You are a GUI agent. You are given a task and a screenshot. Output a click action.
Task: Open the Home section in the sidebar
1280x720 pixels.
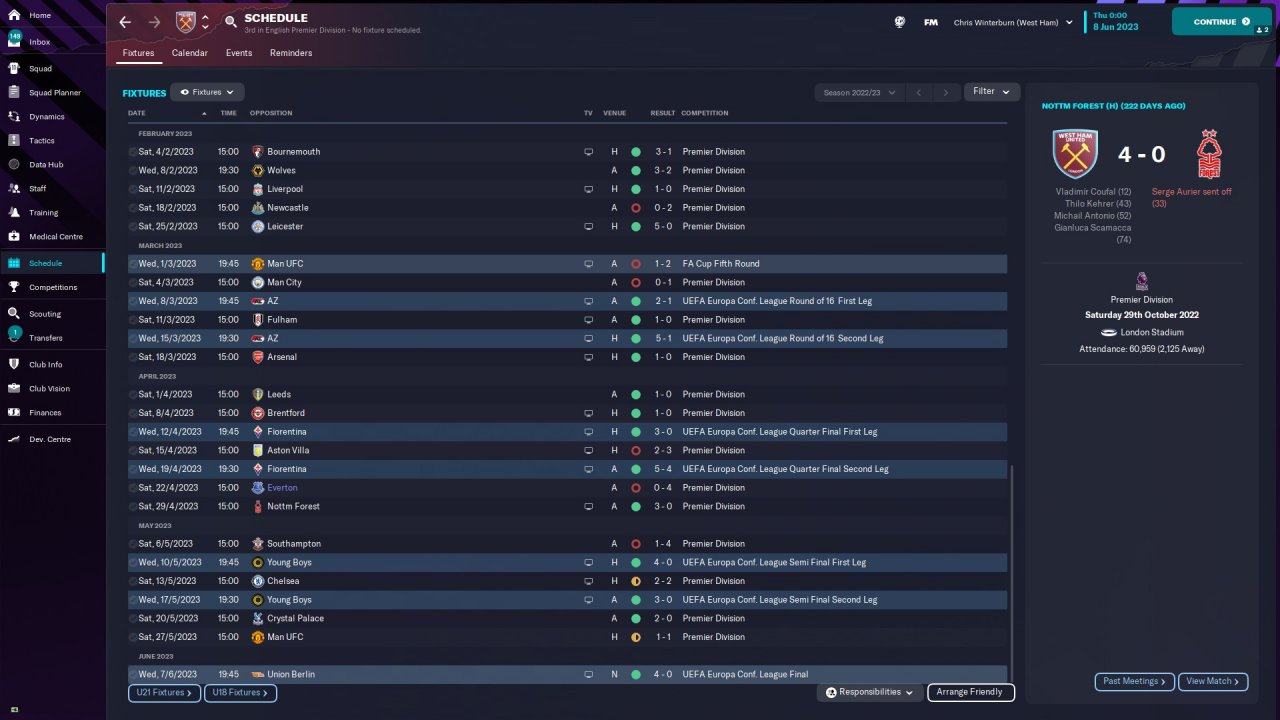pyautogui.click(x=40, y=16)
